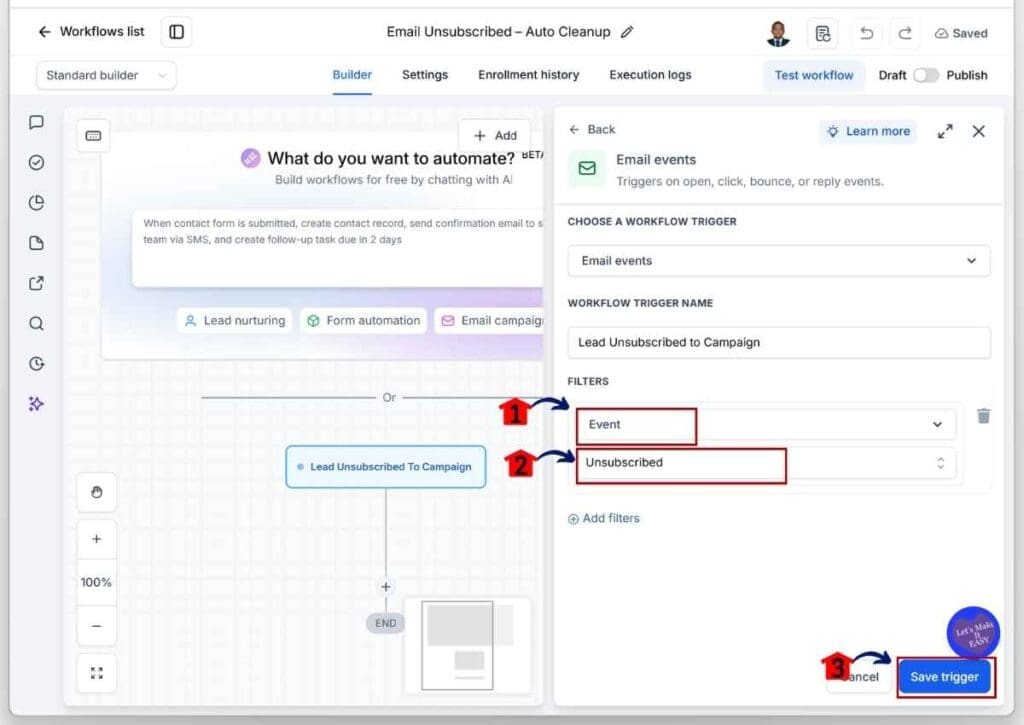Viewport: 1024px width, 725px height.
Task: Switch to the Settings tab
Action: [x=424, y=75]
